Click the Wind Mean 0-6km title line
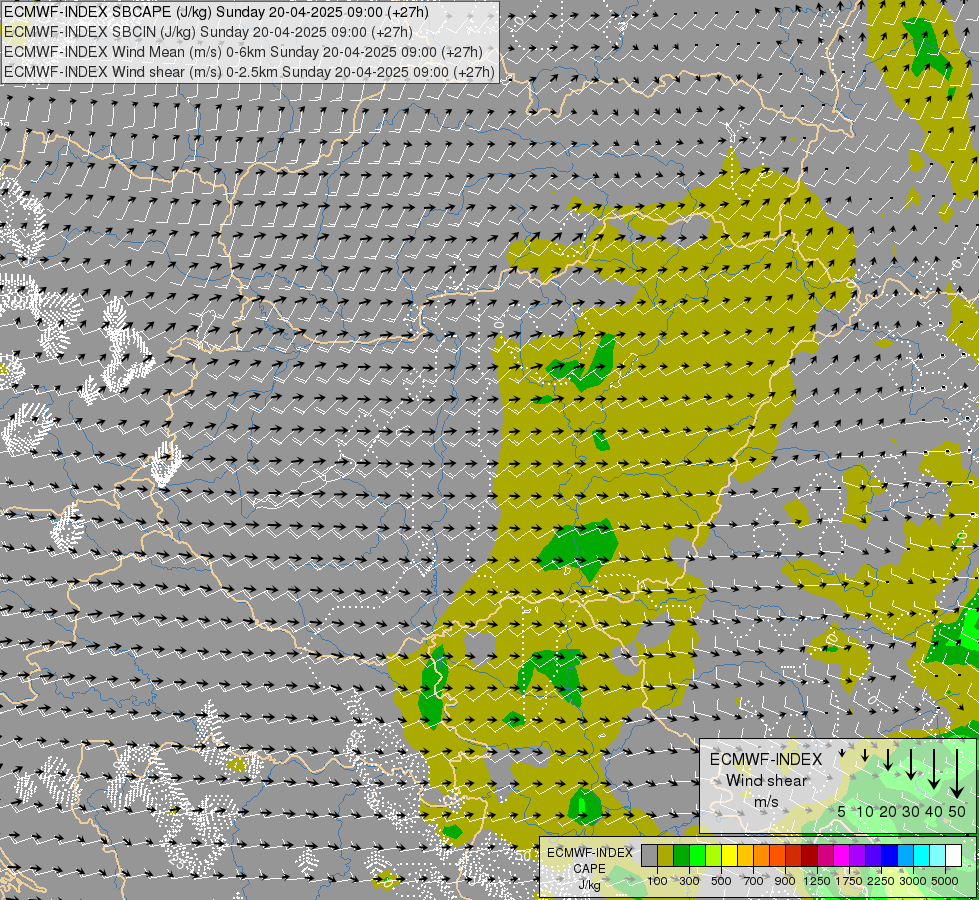 (243, 52)
